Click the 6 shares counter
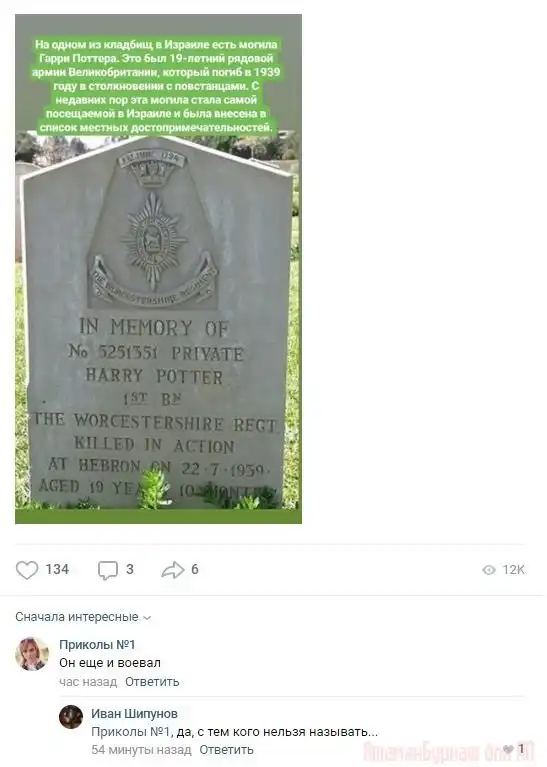 195,569
